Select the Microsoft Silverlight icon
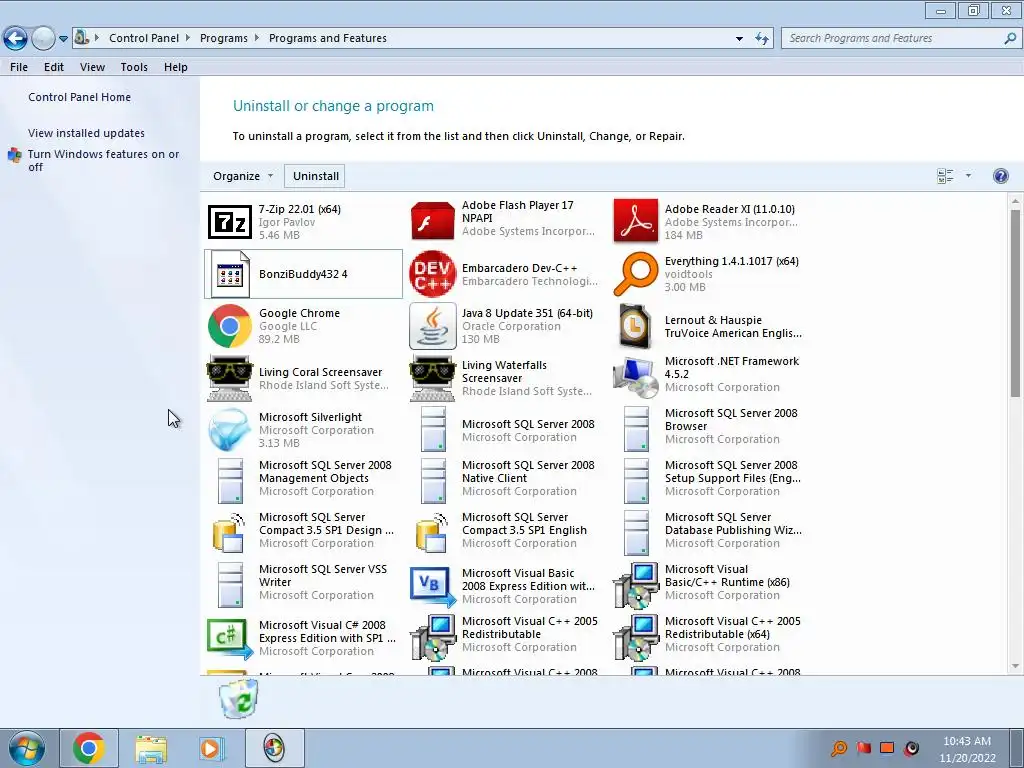Viewport: 1024px width, 768px height. click(229, 430)
